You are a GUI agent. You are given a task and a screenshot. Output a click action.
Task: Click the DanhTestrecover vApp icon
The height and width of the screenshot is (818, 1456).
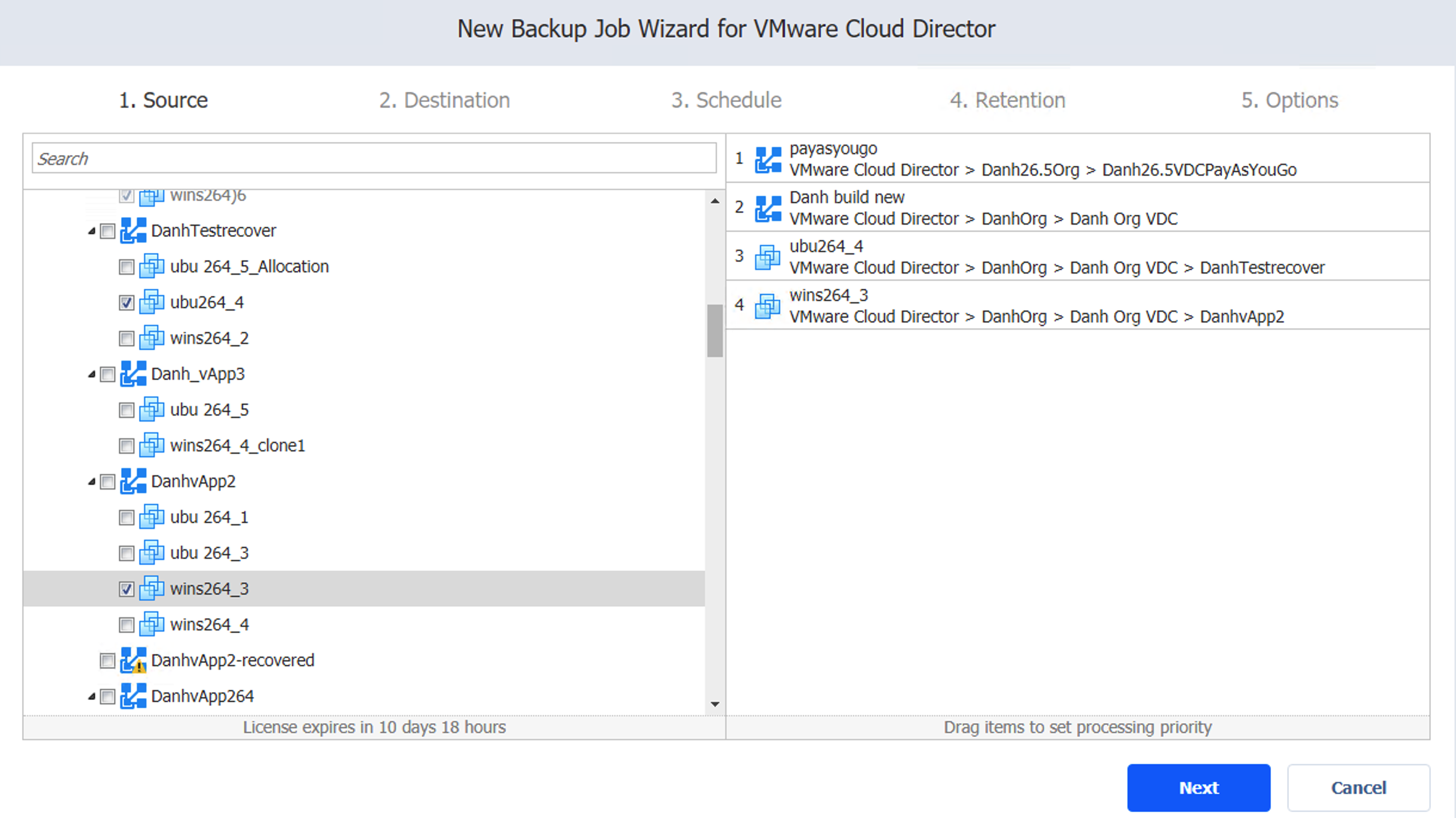[133, 230]
